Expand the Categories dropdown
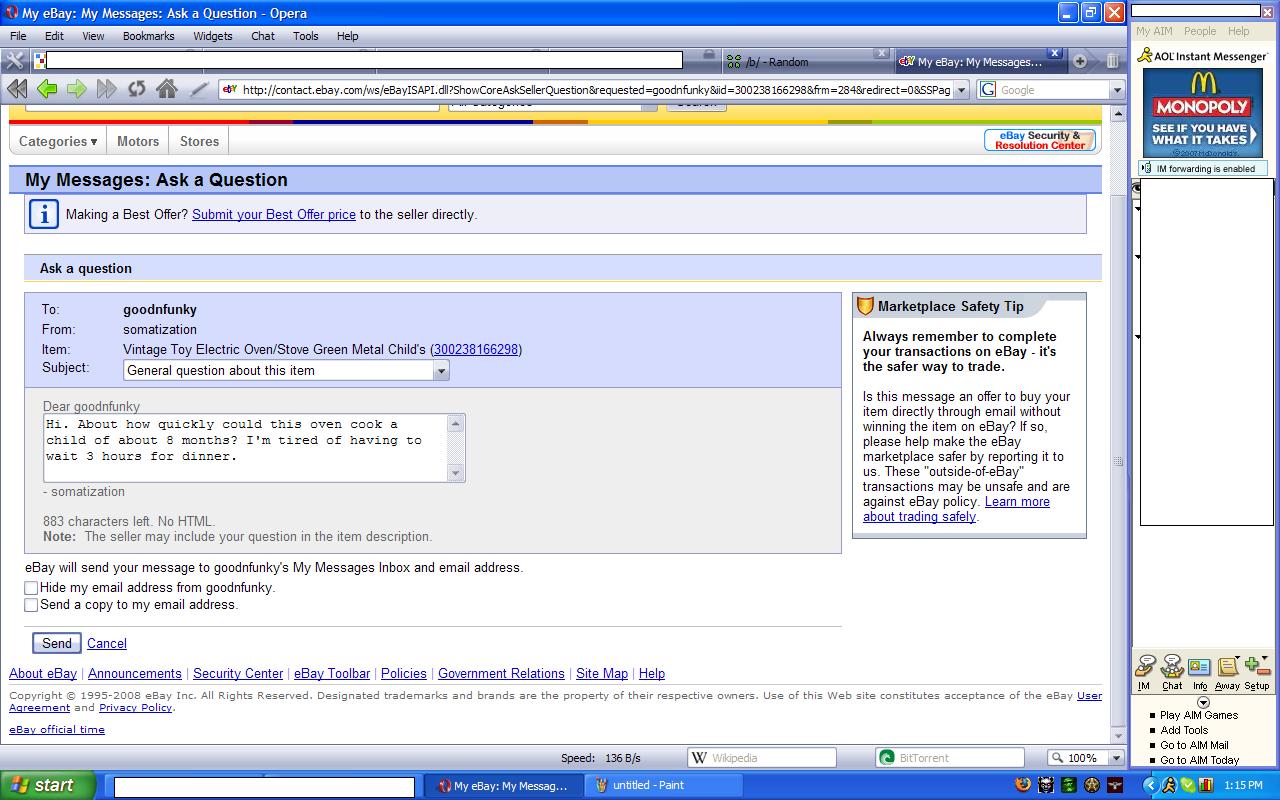Viewport: 1280px width, 800px height. coord(58,142)
